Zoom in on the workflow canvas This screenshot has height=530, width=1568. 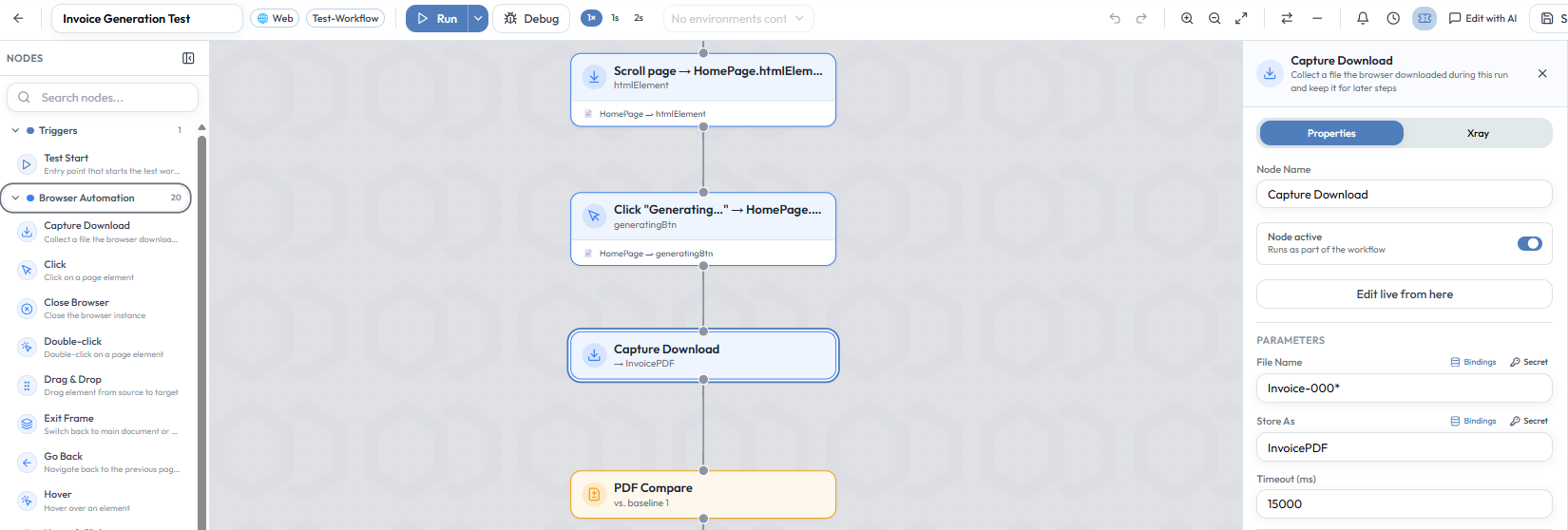click(1187, 18)
